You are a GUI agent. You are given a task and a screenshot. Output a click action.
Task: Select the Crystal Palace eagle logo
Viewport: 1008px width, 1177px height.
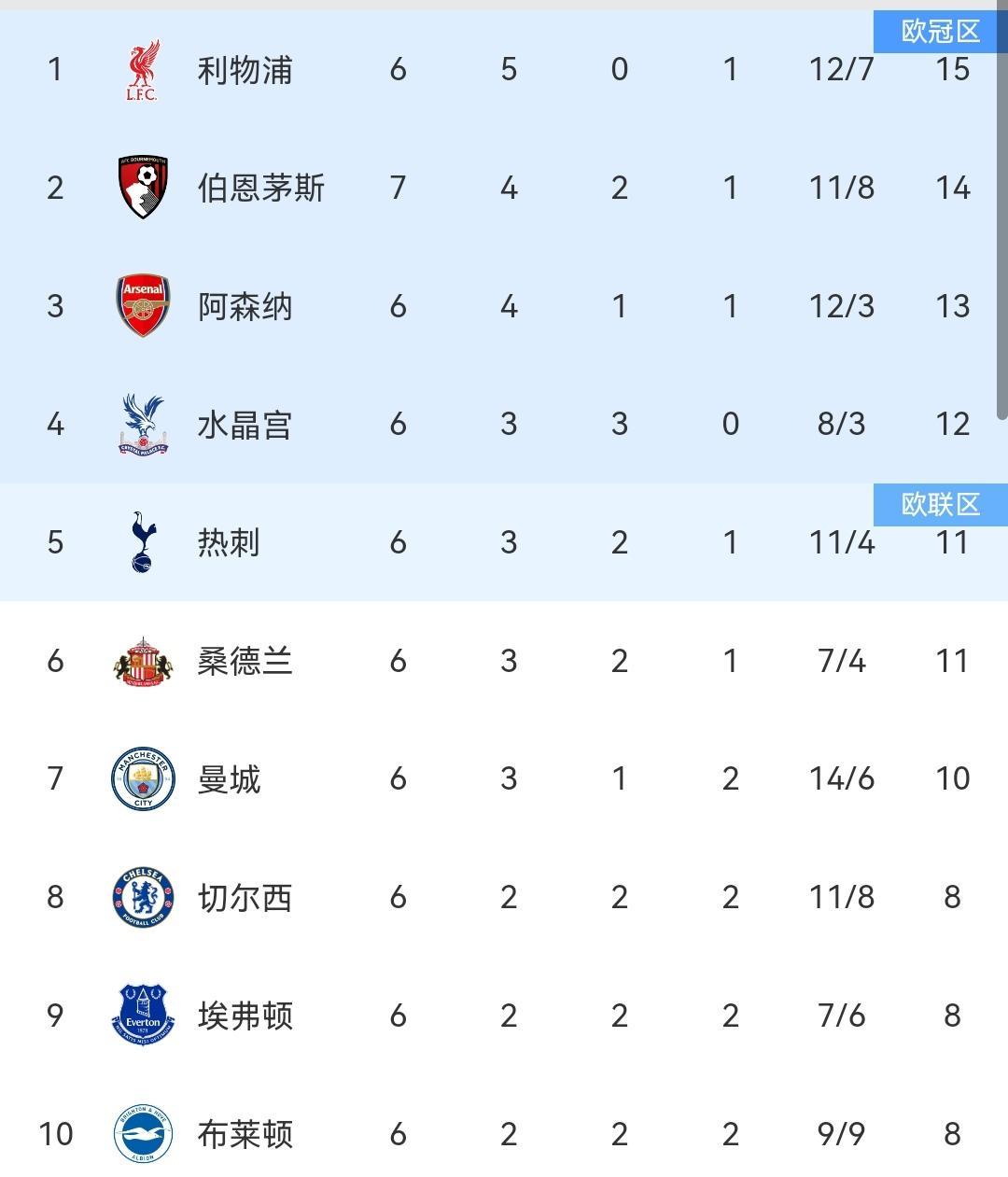point(143,425)
